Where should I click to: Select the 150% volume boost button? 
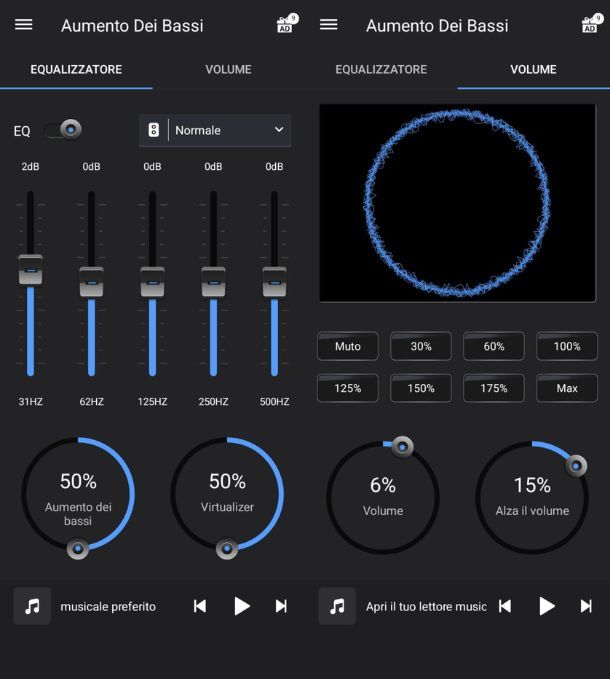[x=421, y=388]
